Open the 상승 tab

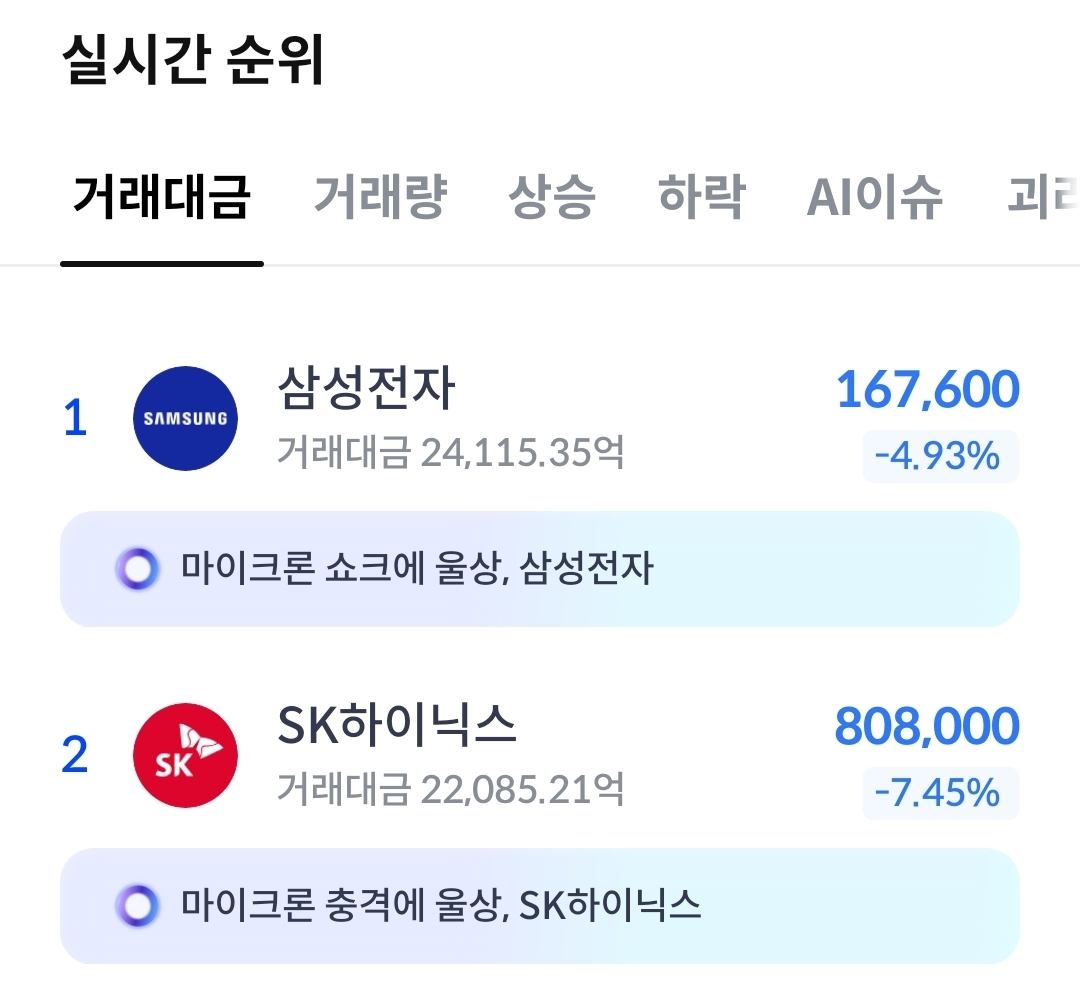[x=552, y=197]
